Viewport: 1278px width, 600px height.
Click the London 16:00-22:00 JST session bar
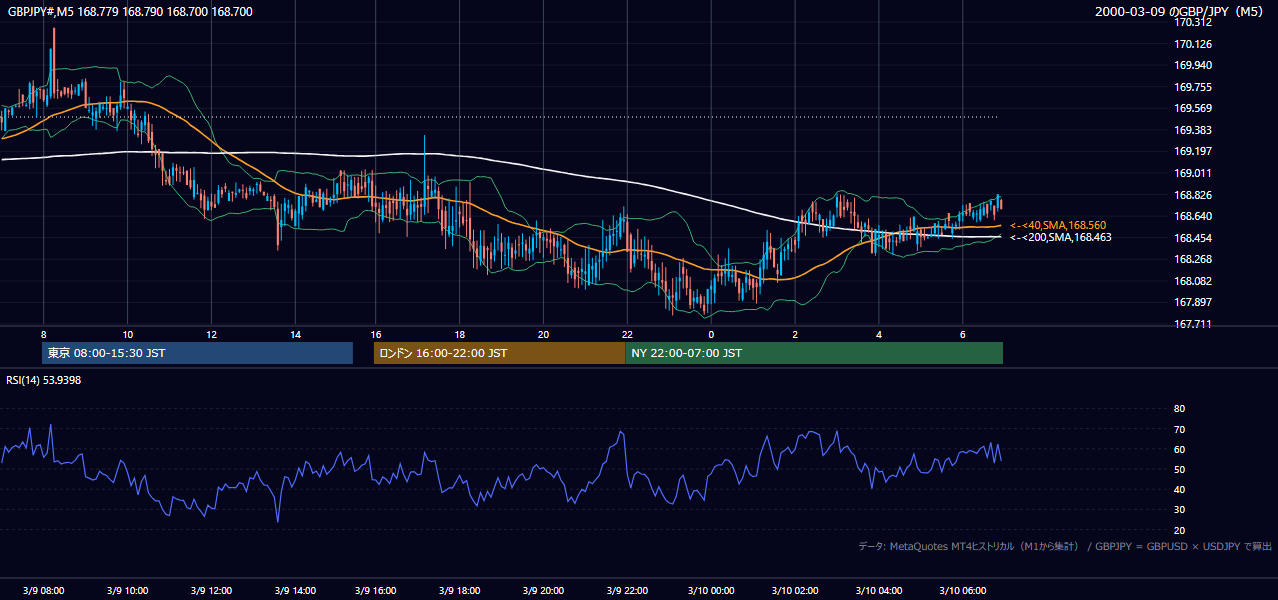pyautogui.click(x=499, y=353)
